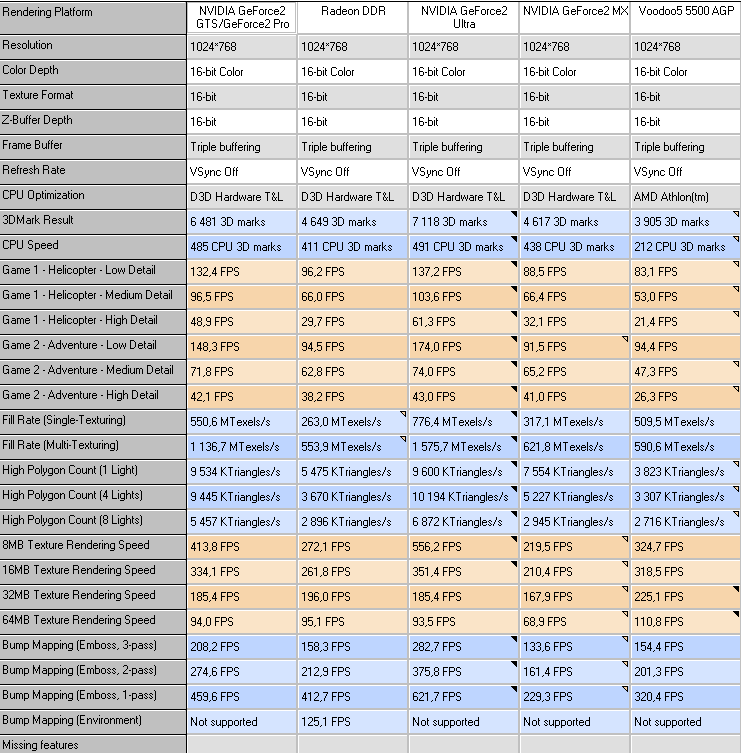Click comment marker on GeForce2 MX 91,5 FPS cell

coord(625,339)
